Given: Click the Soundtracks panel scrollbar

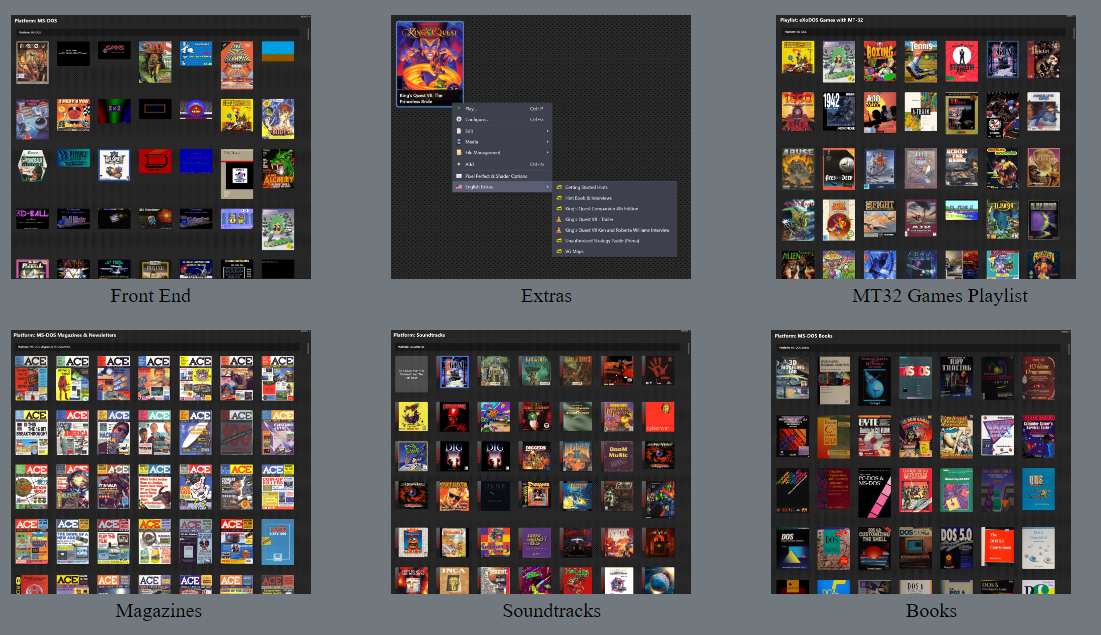Looking at the screenshot, I should click(688, 348).
